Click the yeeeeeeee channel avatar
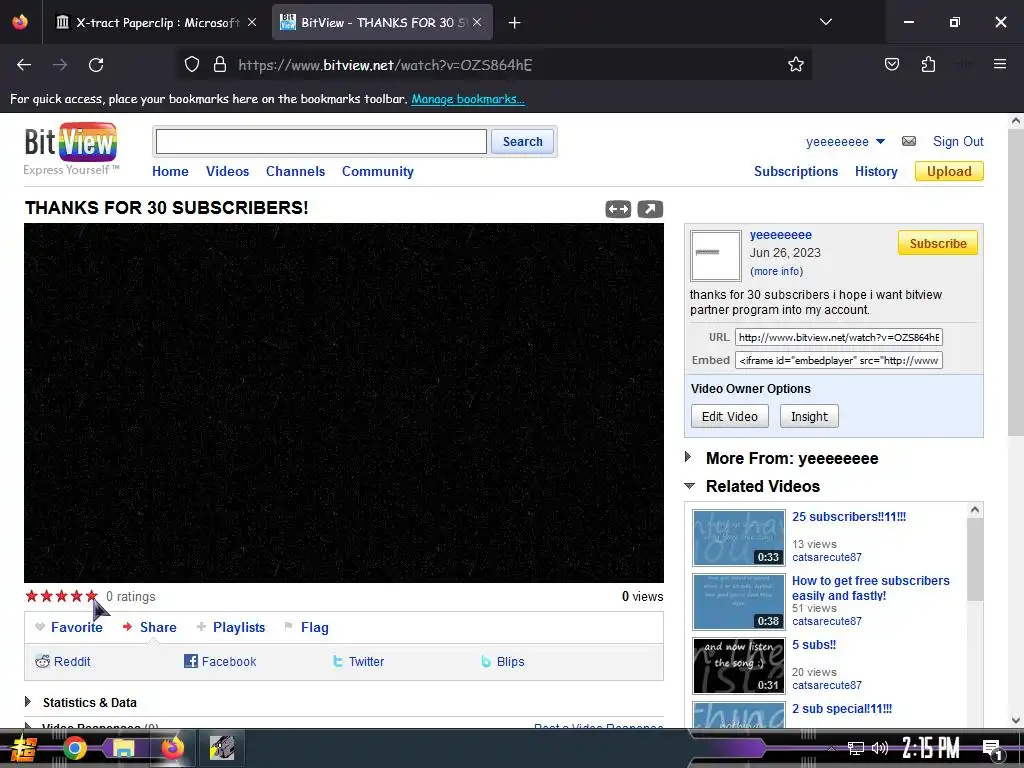The image size is (1024, 768). [715, 255]
